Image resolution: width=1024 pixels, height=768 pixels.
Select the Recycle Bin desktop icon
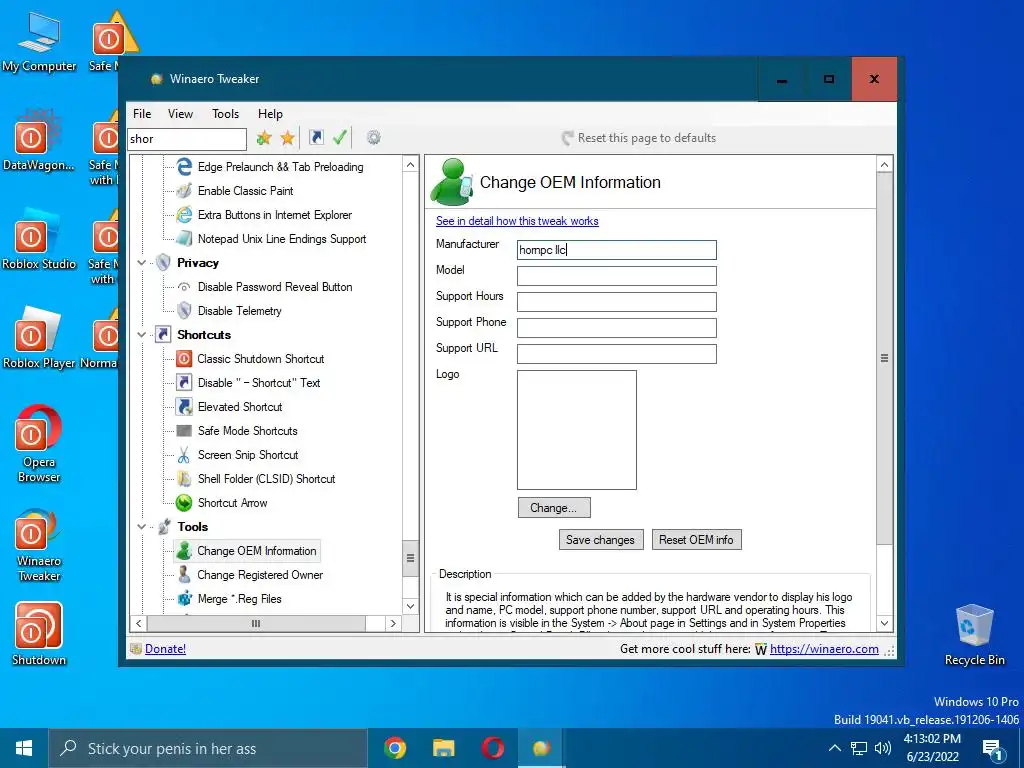(x=974, y=635)
